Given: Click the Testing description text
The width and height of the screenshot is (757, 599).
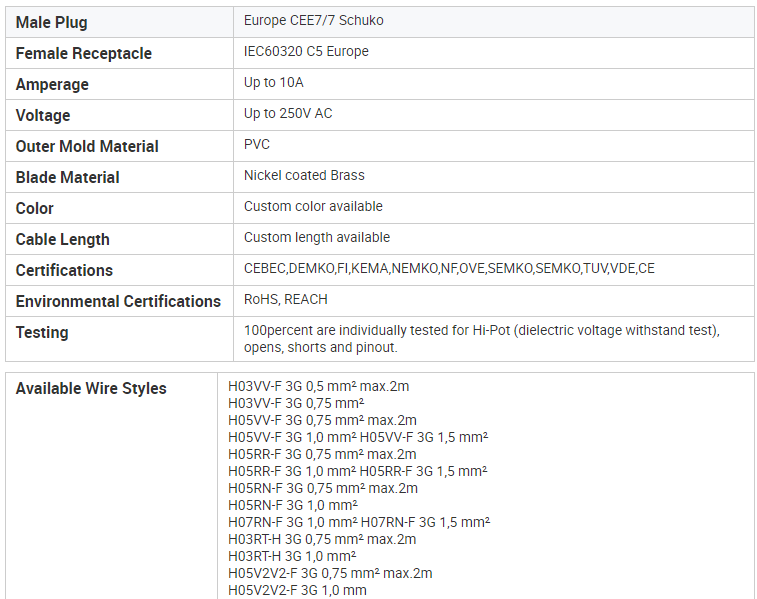Looking at the screenshot, I should pyautogui.click(x=481, y=339).
